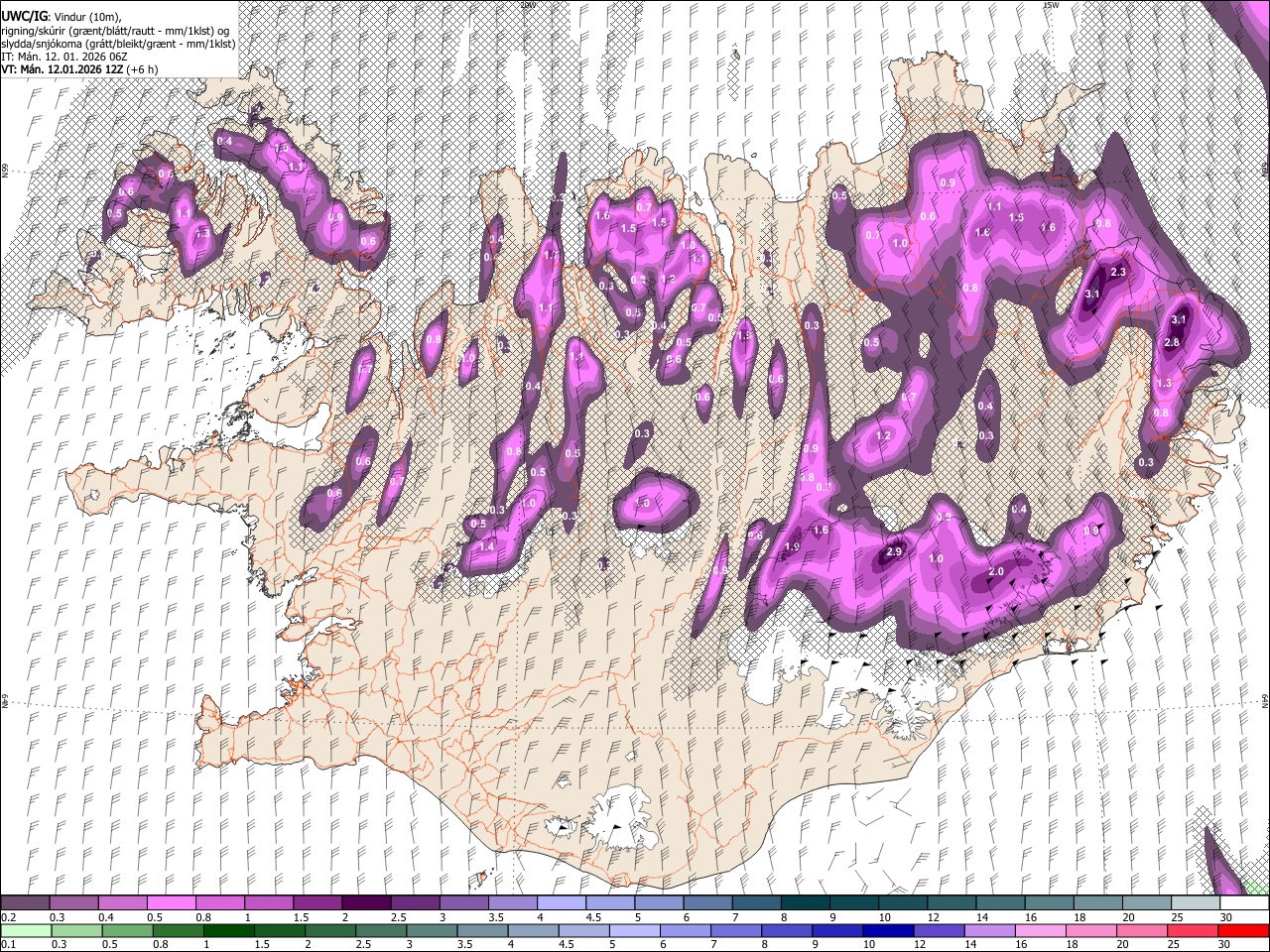Click the '0.2' label on the snow legend

pos(9,917)
